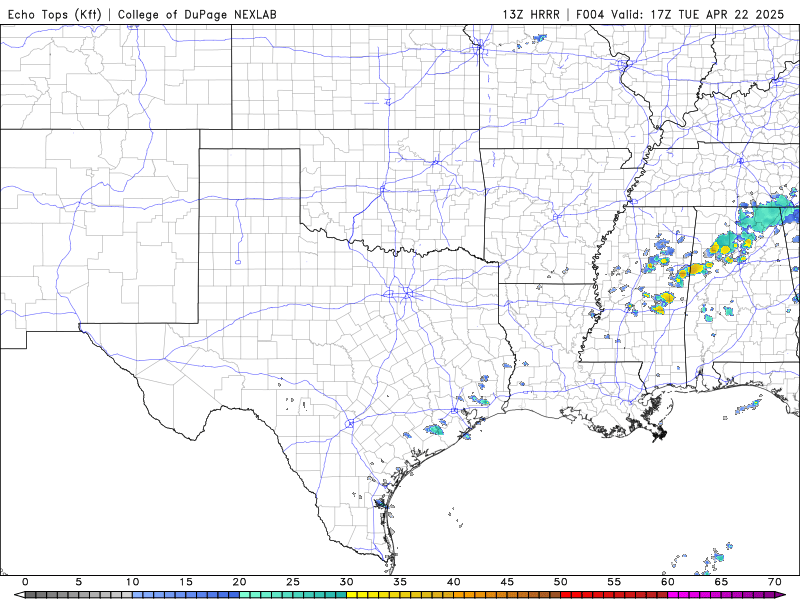
Task: Click the colorbar label '25'
Action: click(x=293, y=582)
